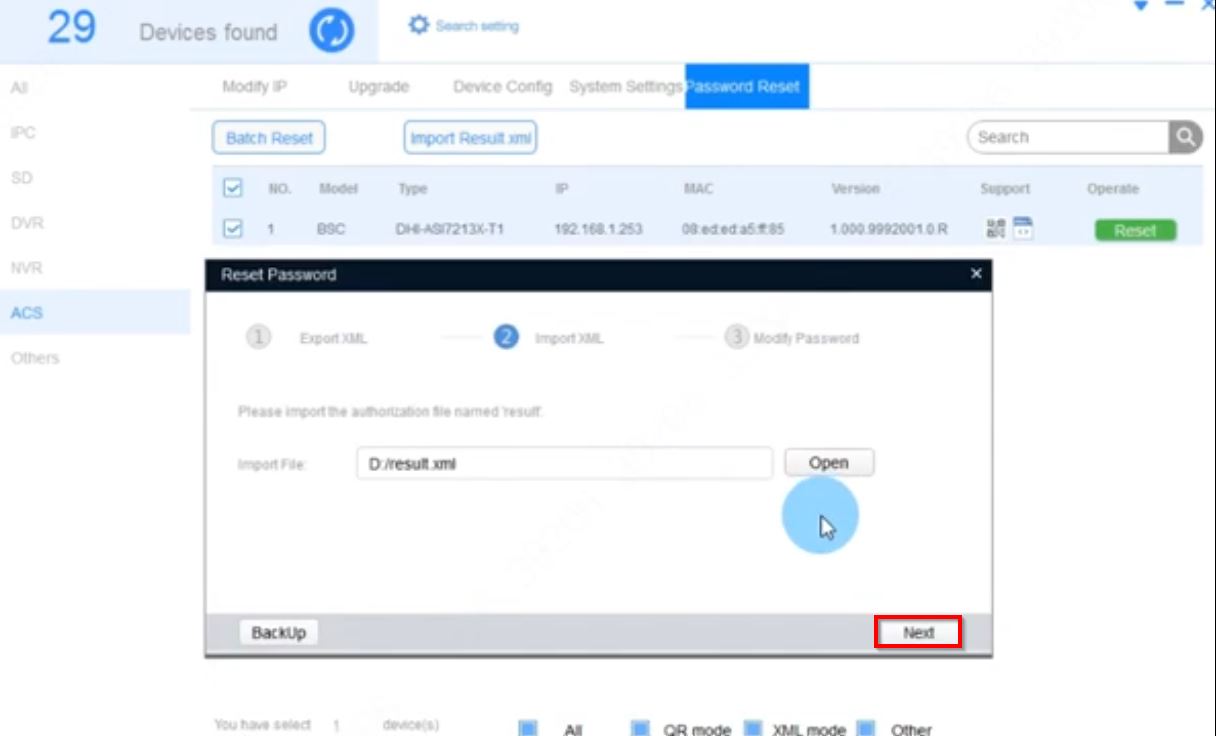Click the Operate column header
Screen dimensions: 1216x736
click(x=1113, y=188)
